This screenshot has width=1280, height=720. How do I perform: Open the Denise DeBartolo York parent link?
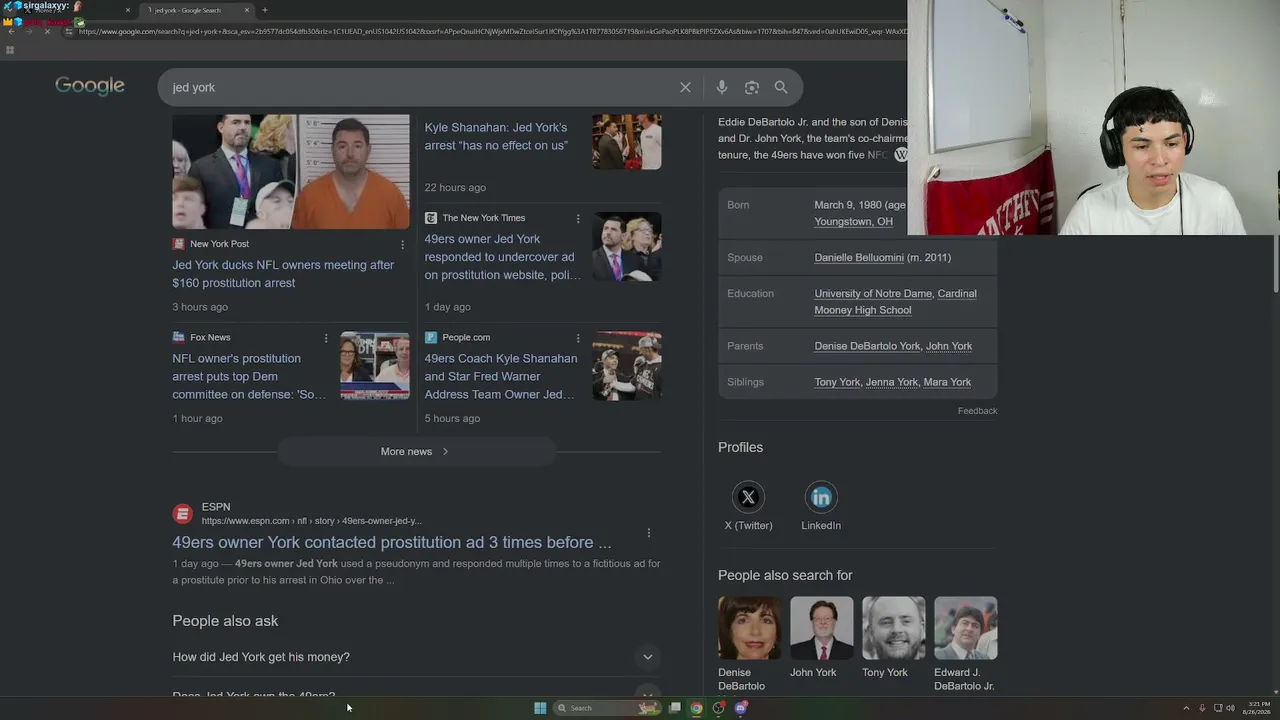(x=867, y=346)
